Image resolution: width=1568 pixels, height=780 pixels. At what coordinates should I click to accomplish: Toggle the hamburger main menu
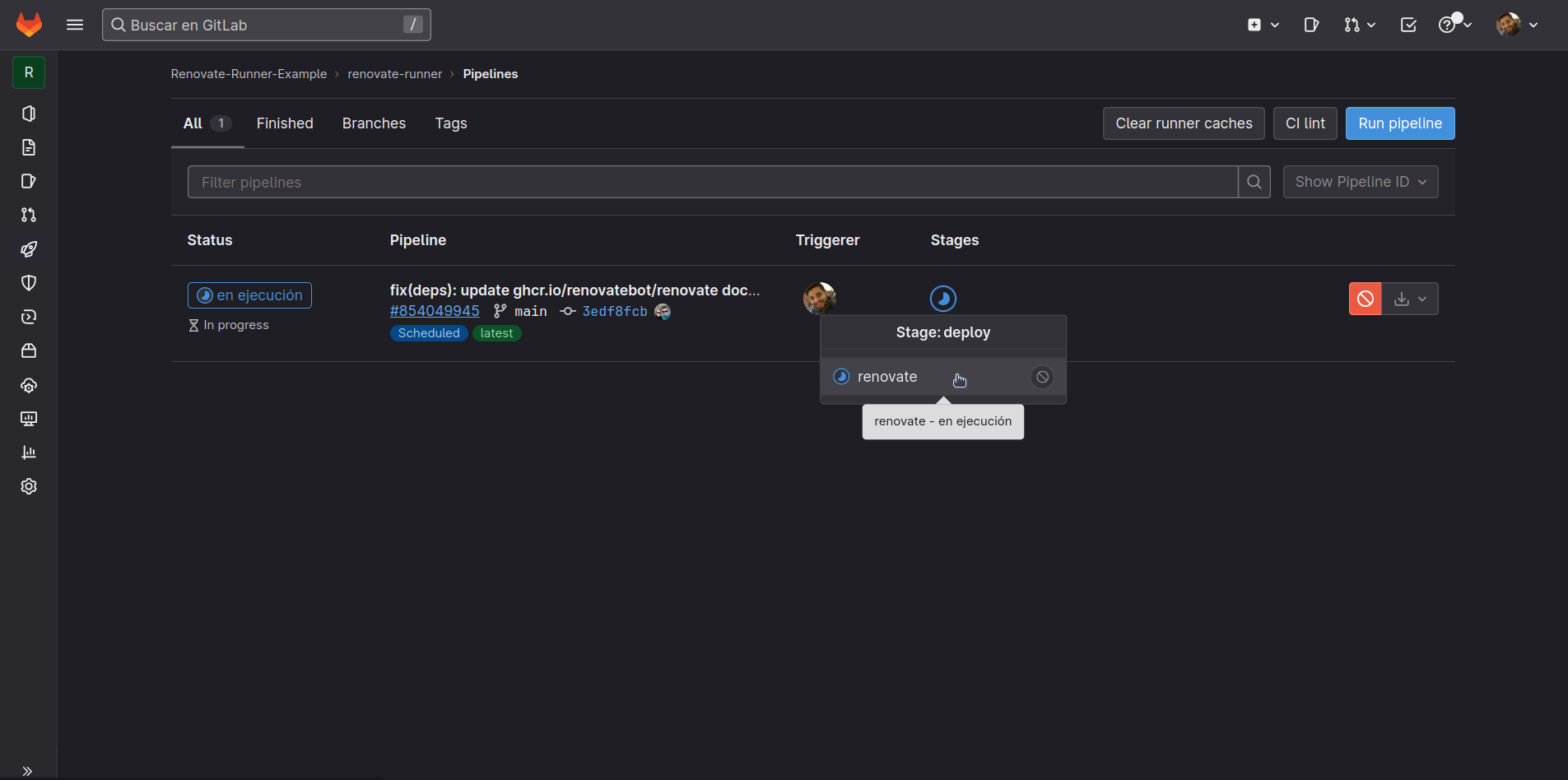click(75, 25)
